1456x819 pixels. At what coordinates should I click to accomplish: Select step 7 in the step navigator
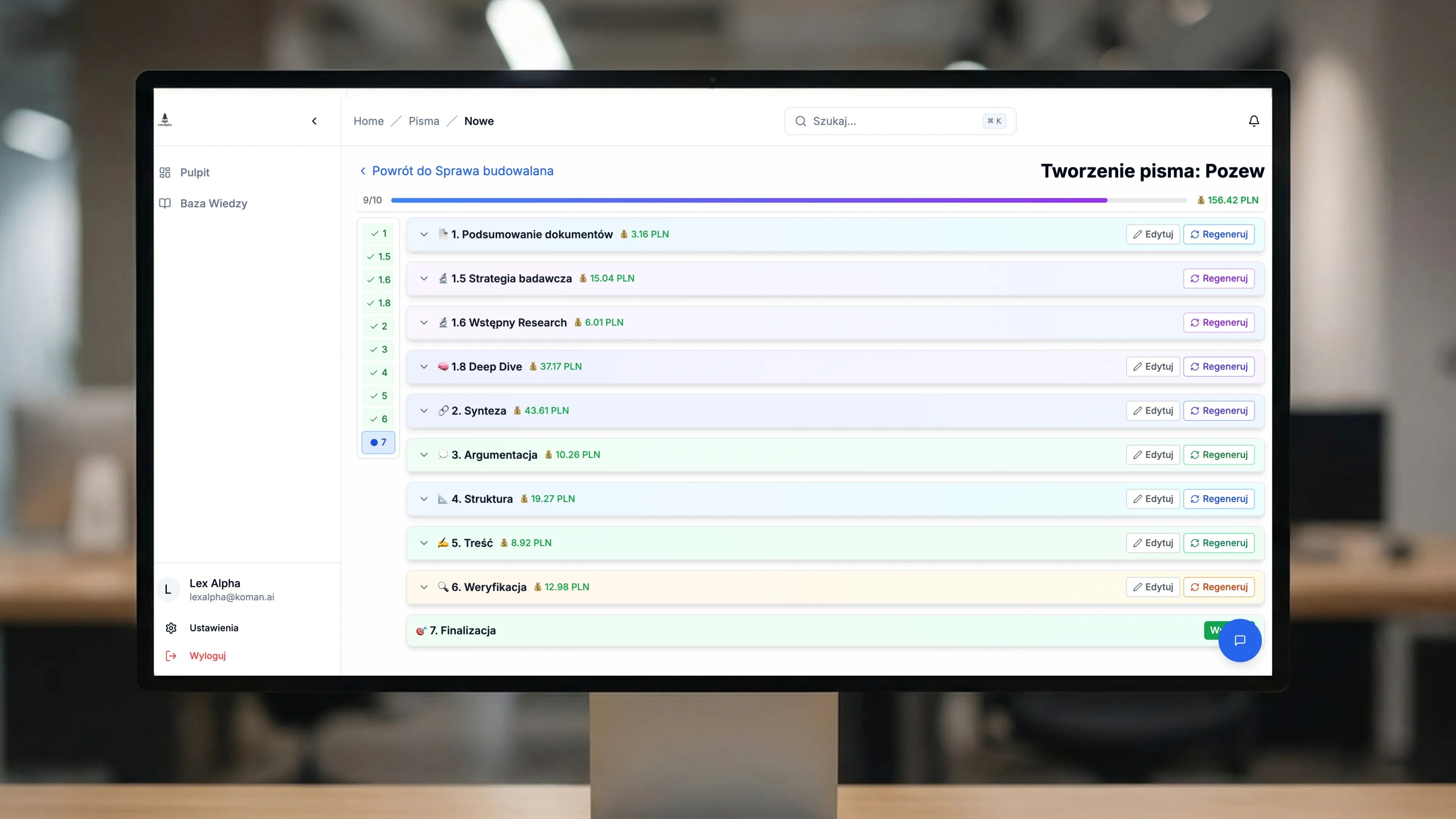point(378,442)
